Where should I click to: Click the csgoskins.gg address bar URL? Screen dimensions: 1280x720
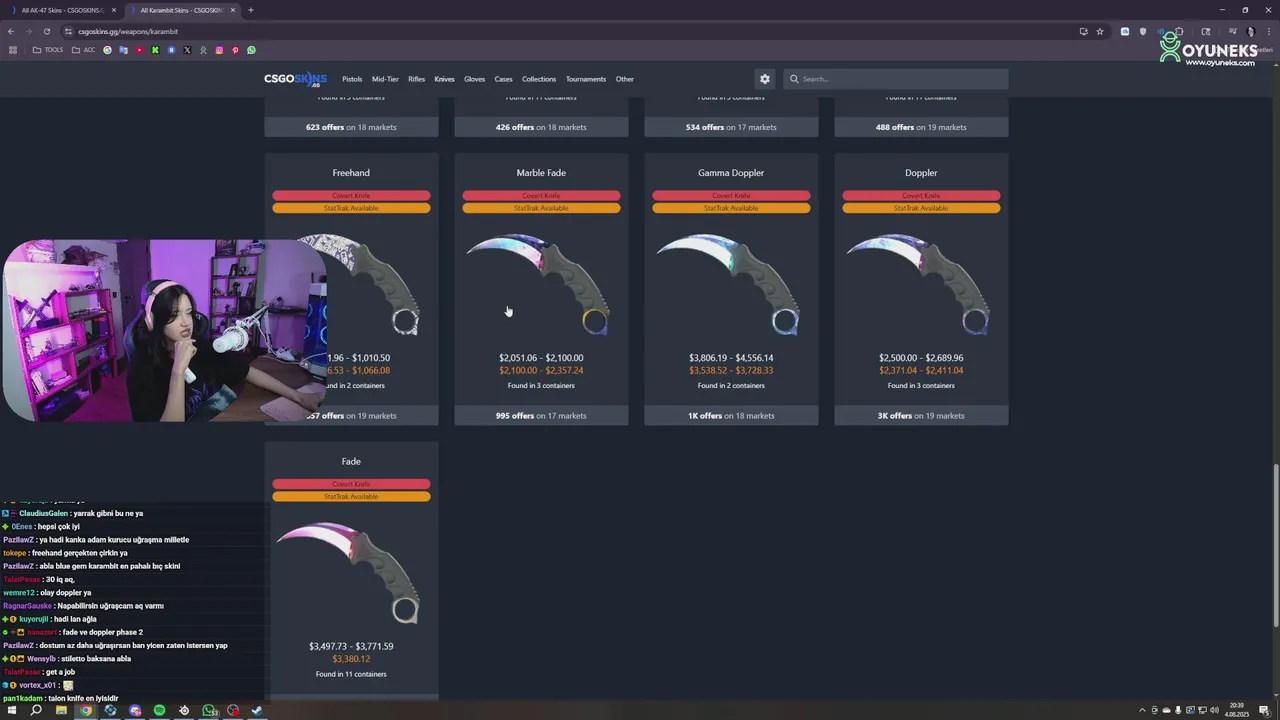128,31
